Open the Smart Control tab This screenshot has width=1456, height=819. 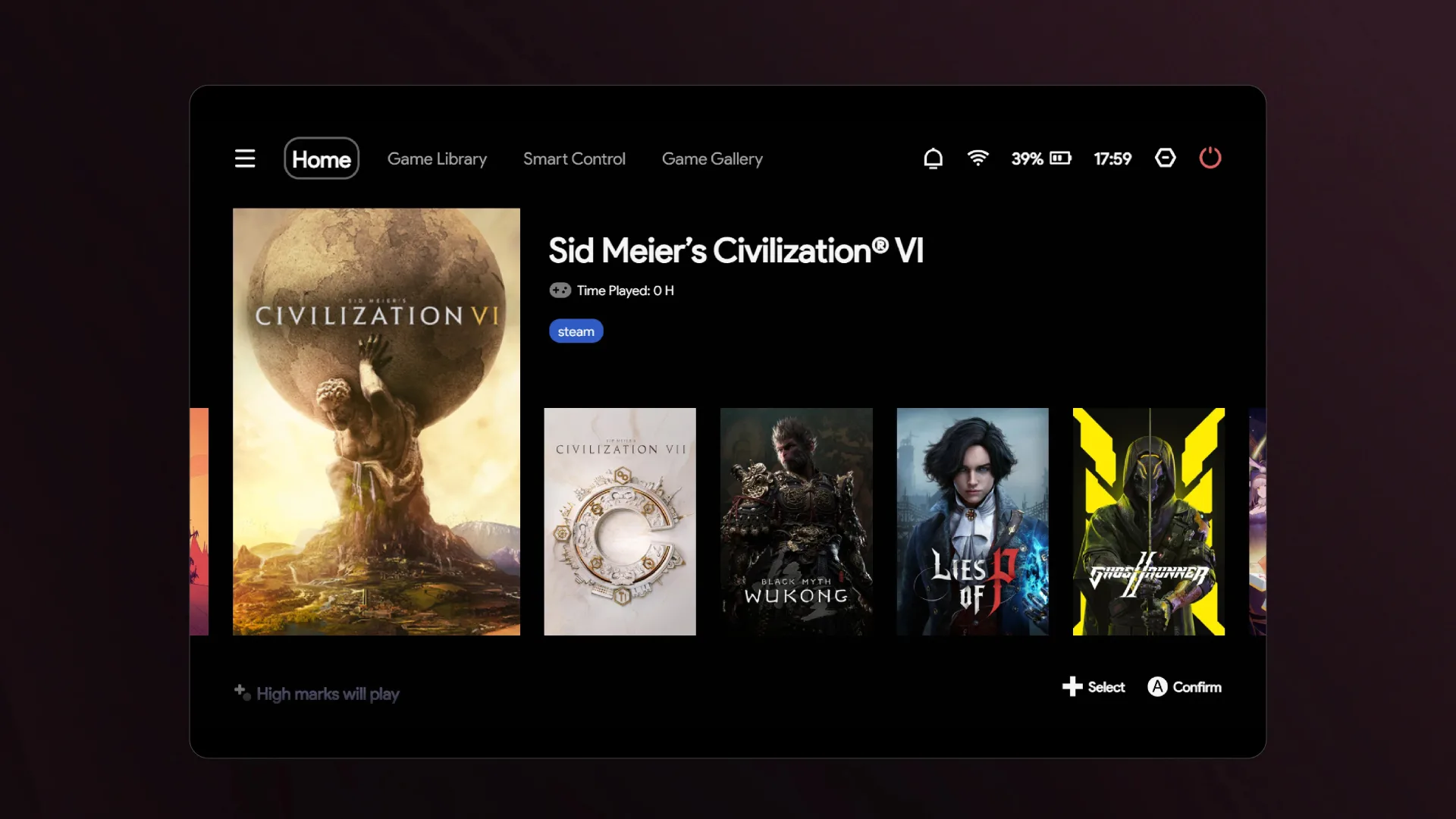[x=574, y=158]
